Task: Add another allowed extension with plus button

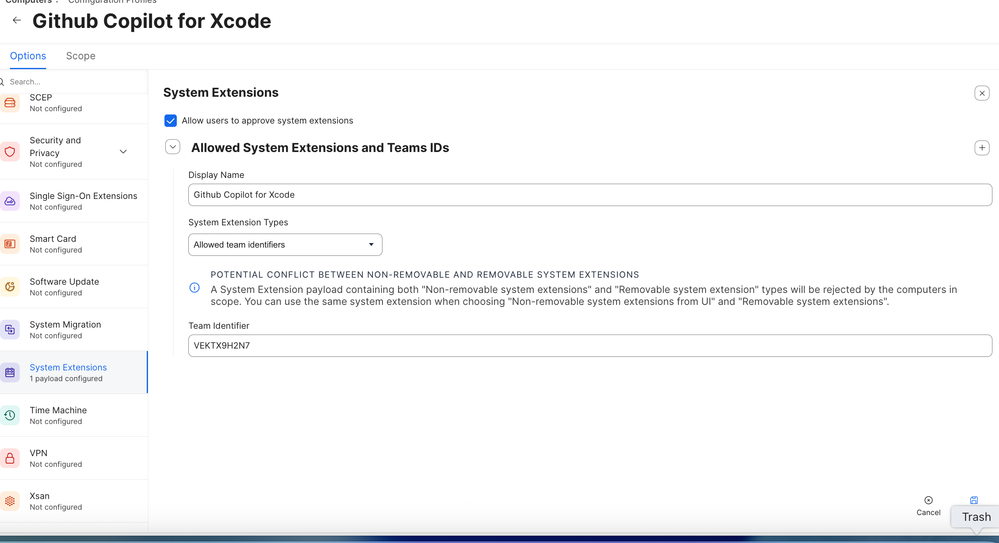Action: coord(982,148)
